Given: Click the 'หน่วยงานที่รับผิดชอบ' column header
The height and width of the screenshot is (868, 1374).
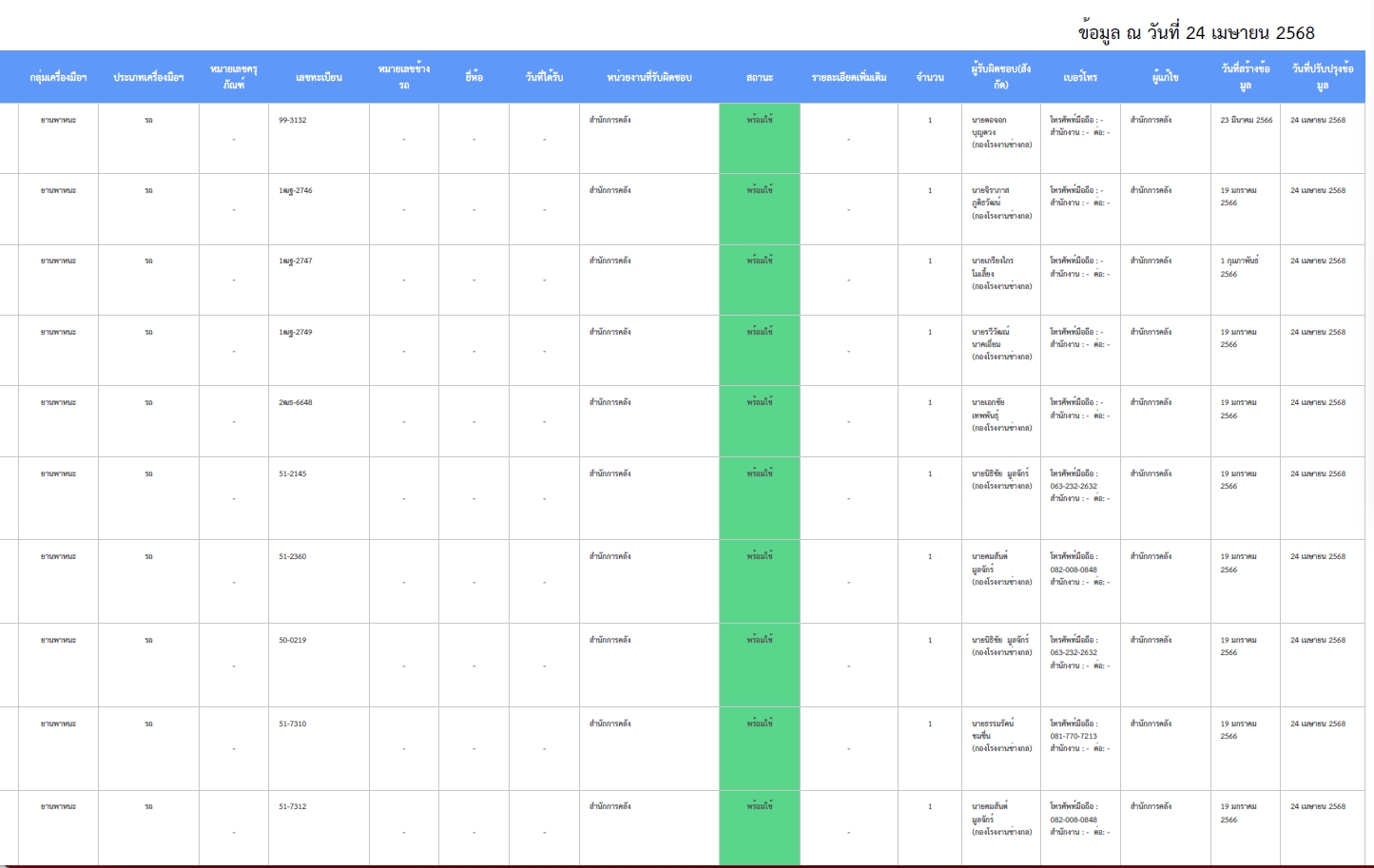Looking at the screenshot, I should 649,77.
